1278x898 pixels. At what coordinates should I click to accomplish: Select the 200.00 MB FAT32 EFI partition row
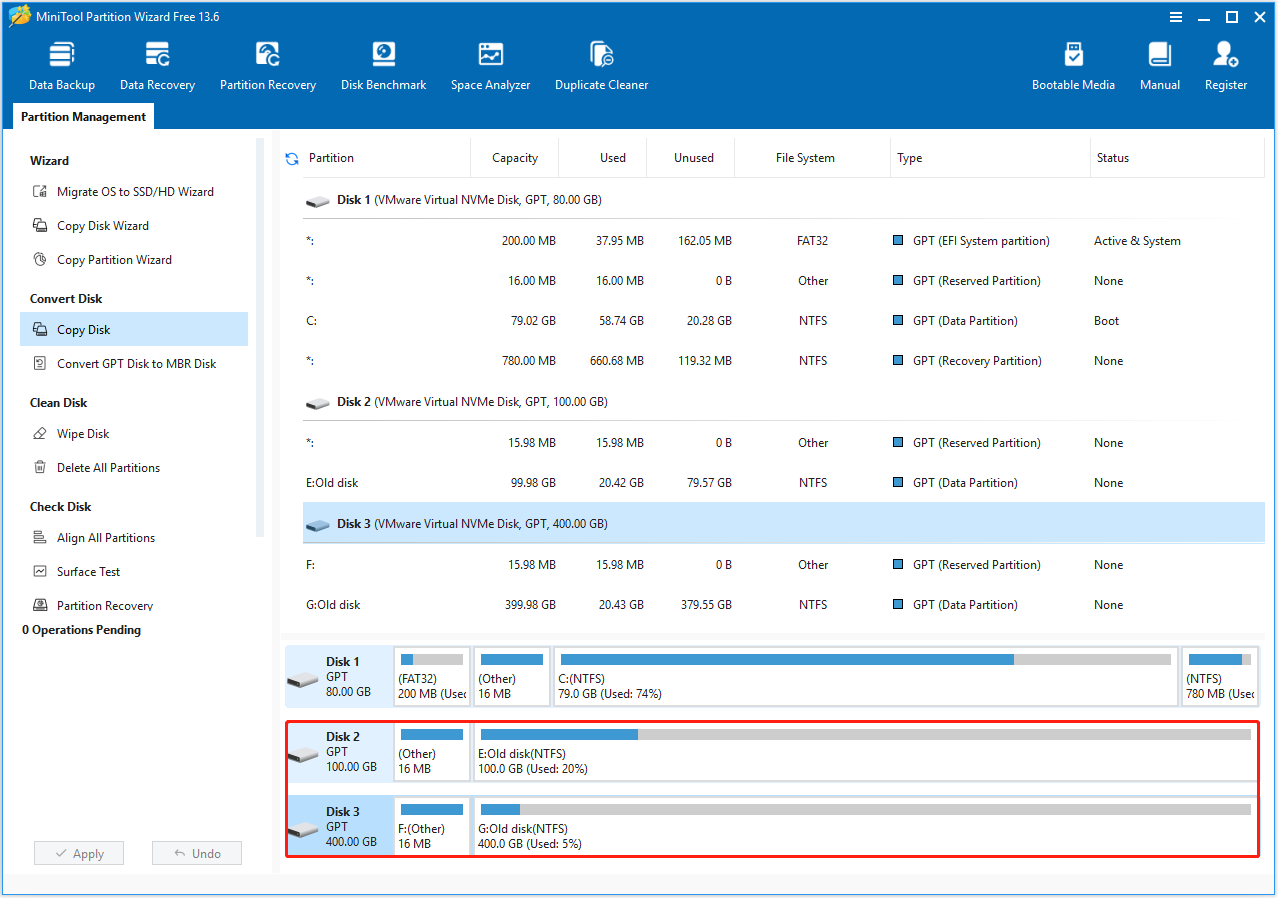pyautogui.click(x=783, y=241)
